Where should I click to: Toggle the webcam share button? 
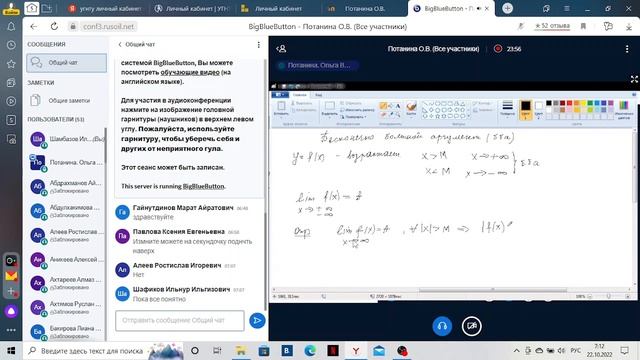(471, 326)
